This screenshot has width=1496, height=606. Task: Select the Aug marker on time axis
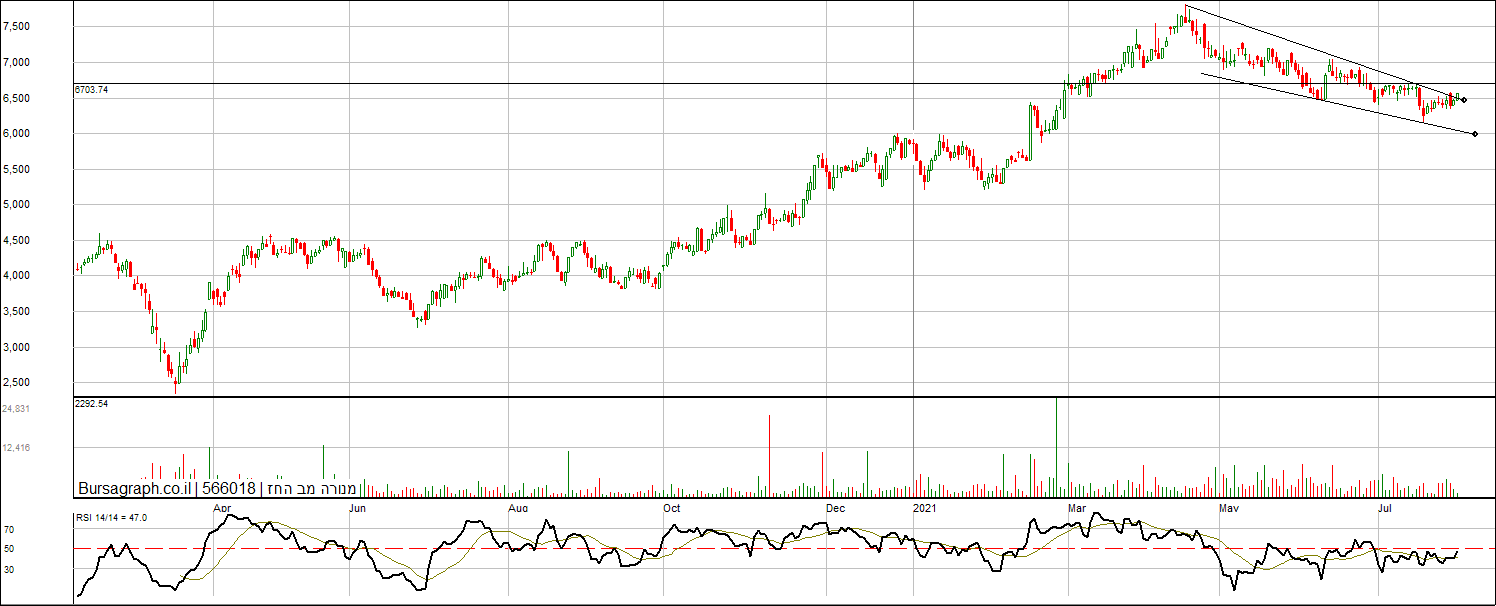518,508
